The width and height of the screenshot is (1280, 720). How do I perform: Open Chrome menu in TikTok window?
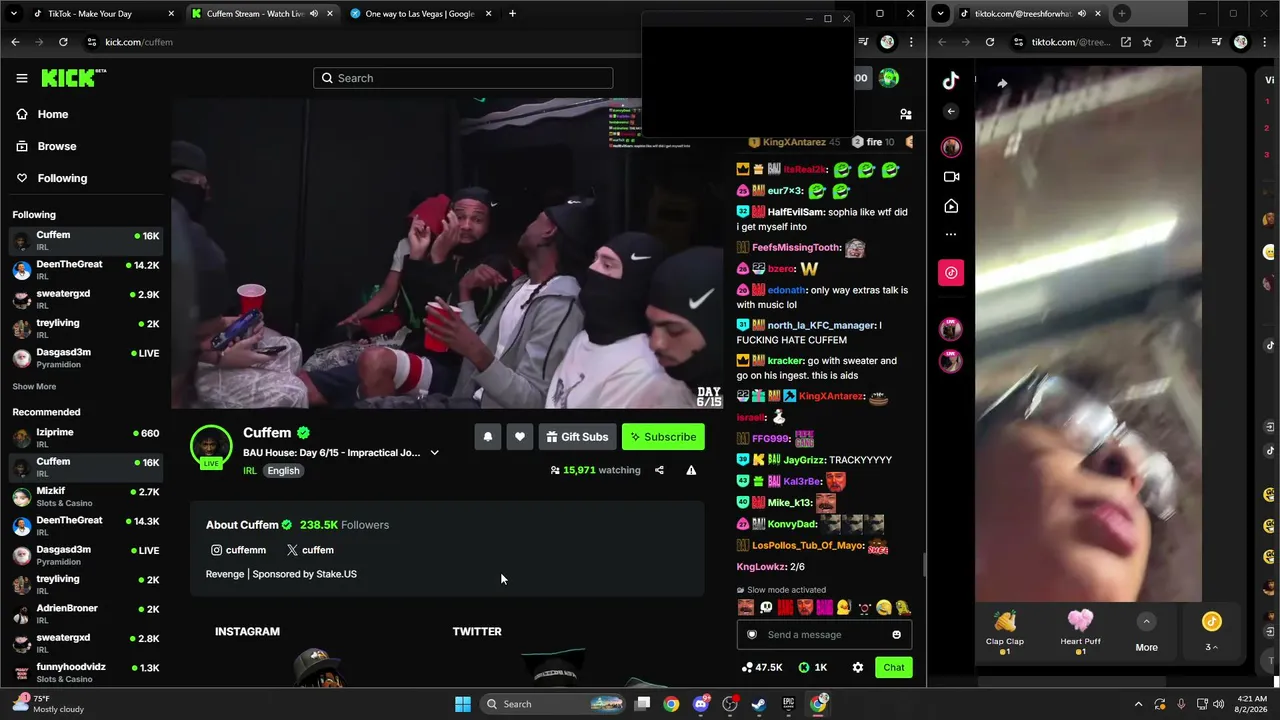[1265, 42]
